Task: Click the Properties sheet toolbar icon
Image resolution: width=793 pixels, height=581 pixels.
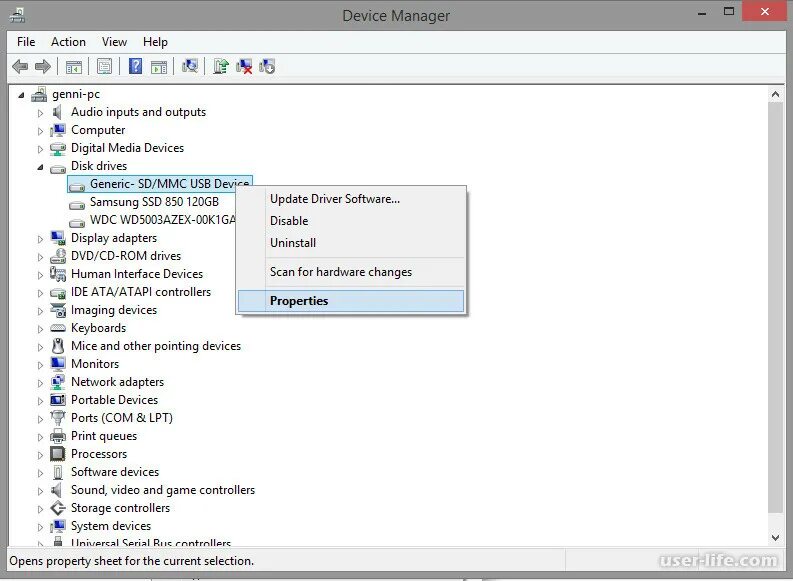Action: [104, 66]
